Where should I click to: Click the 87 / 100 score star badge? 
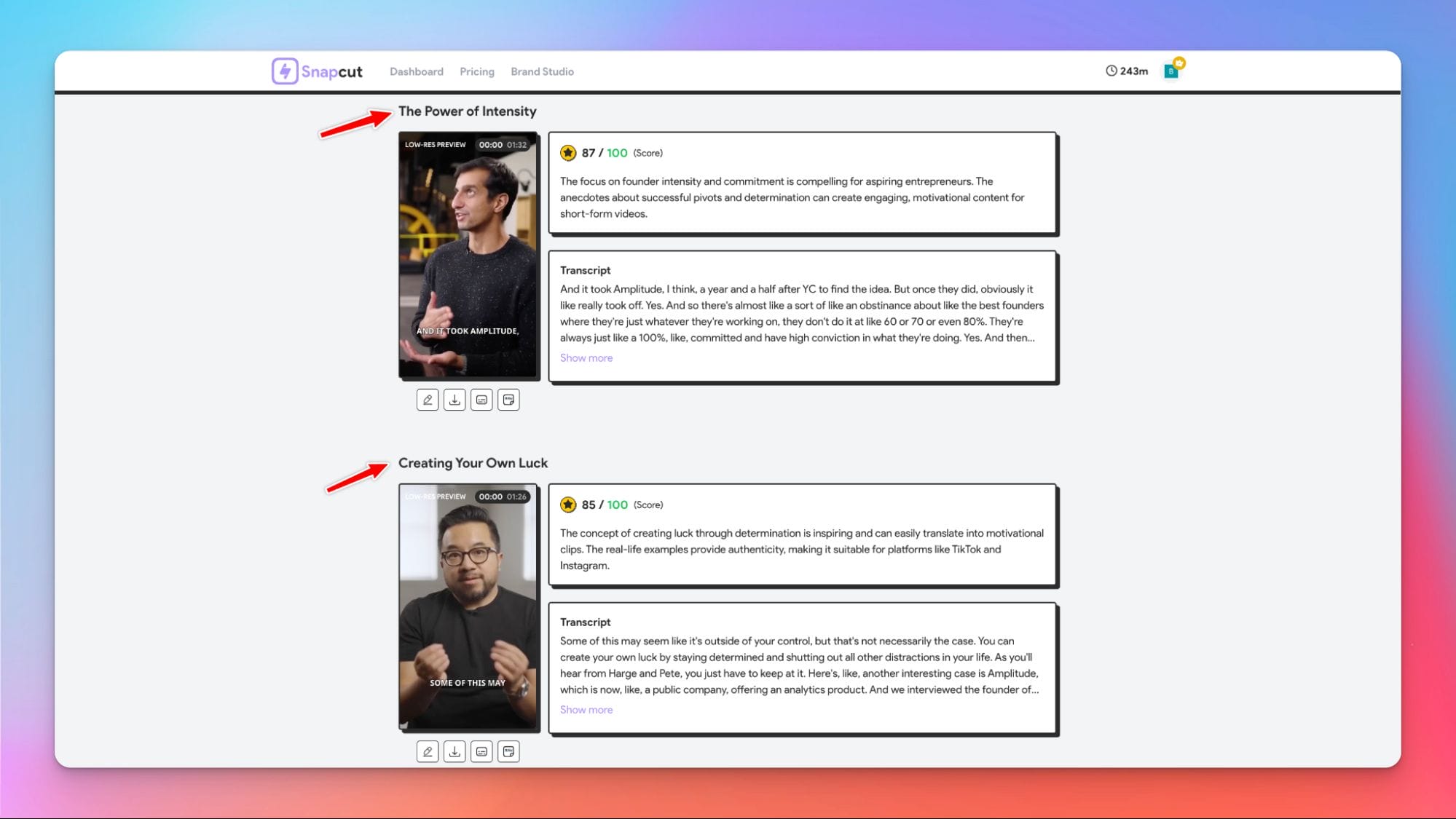point(568,153)
